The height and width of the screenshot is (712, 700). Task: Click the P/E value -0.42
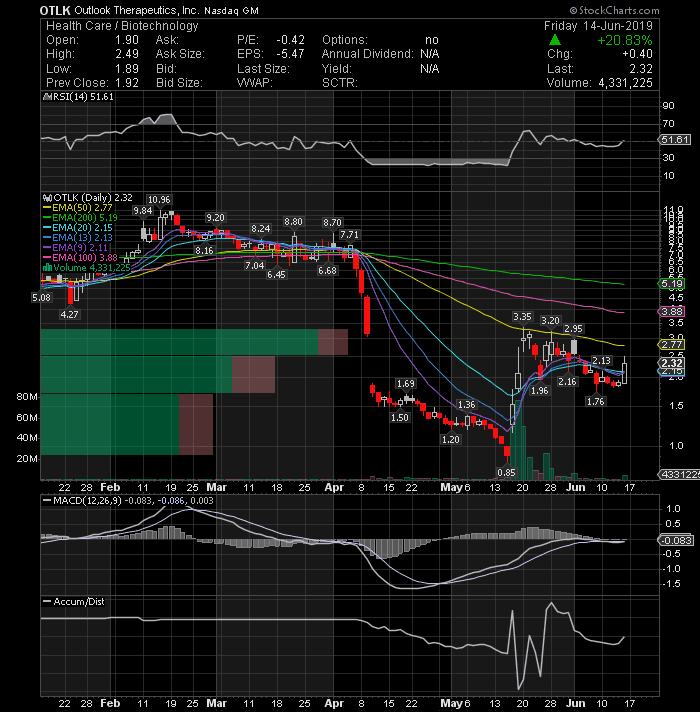pyautogui.click(x=291, y=40)
